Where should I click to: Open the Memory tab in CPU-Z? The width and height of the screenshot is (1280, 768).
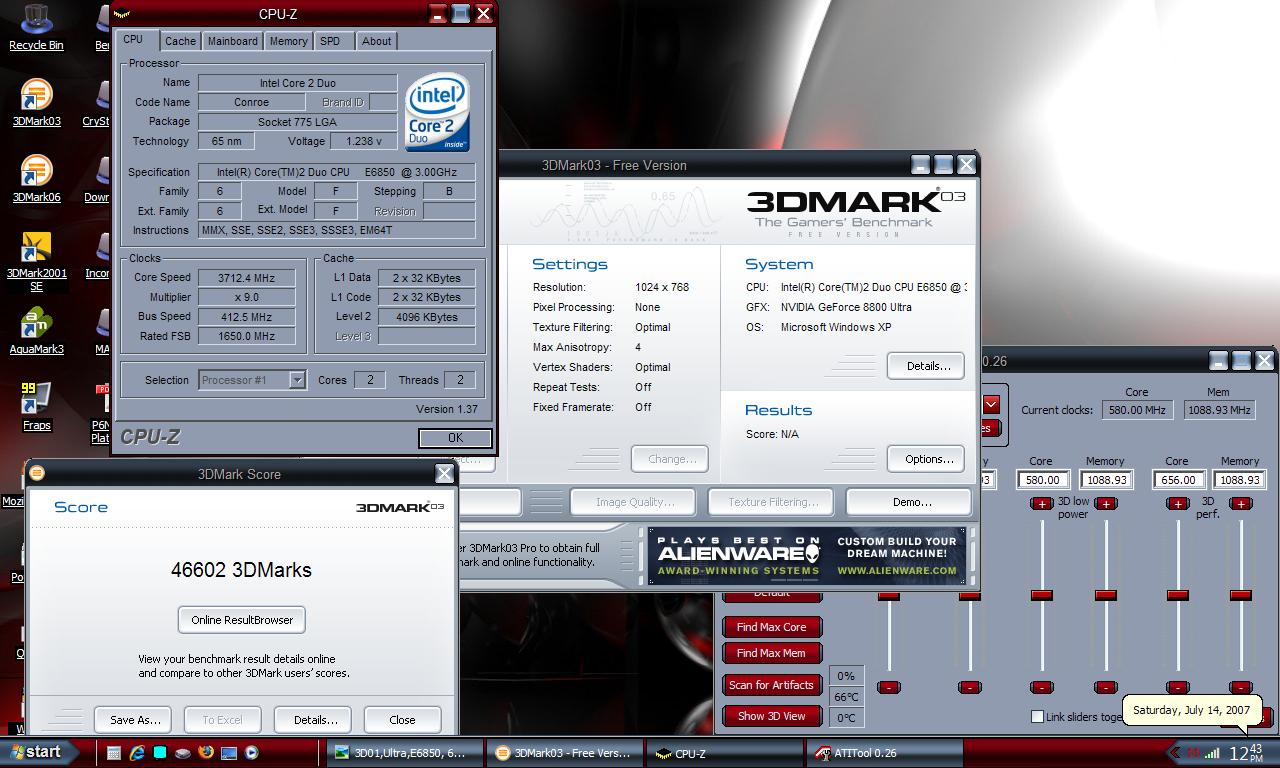click(x=288, y=41)
